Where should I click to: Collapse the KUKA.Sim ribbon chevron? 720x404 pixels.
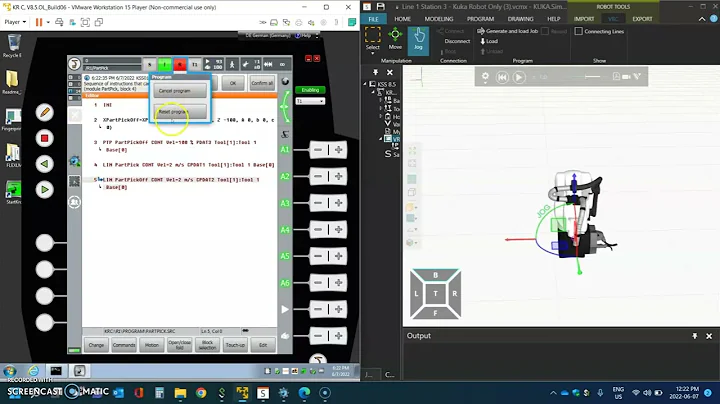(x=702, y=19)
